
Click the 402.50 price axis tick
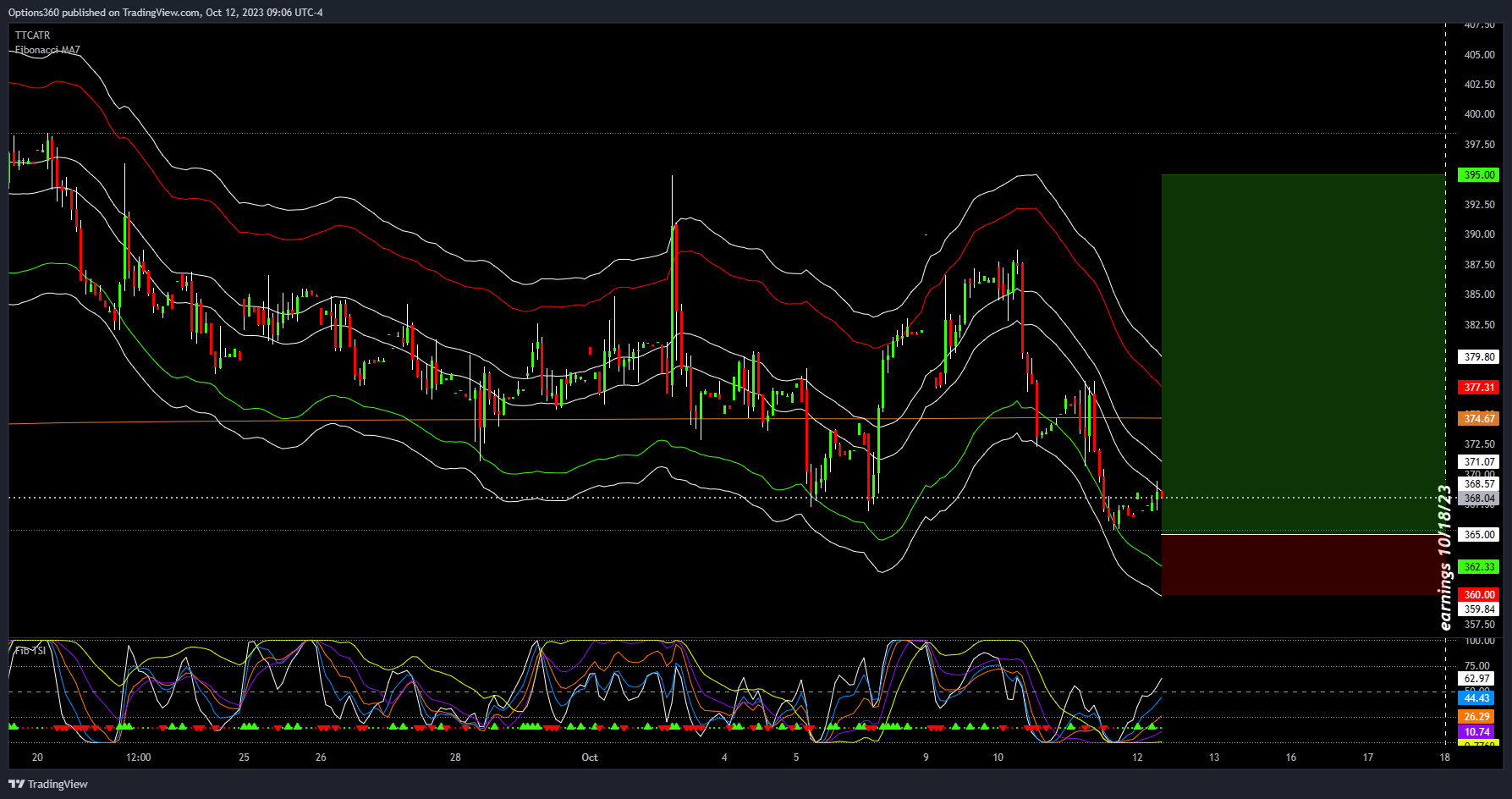coord(1479,85)
